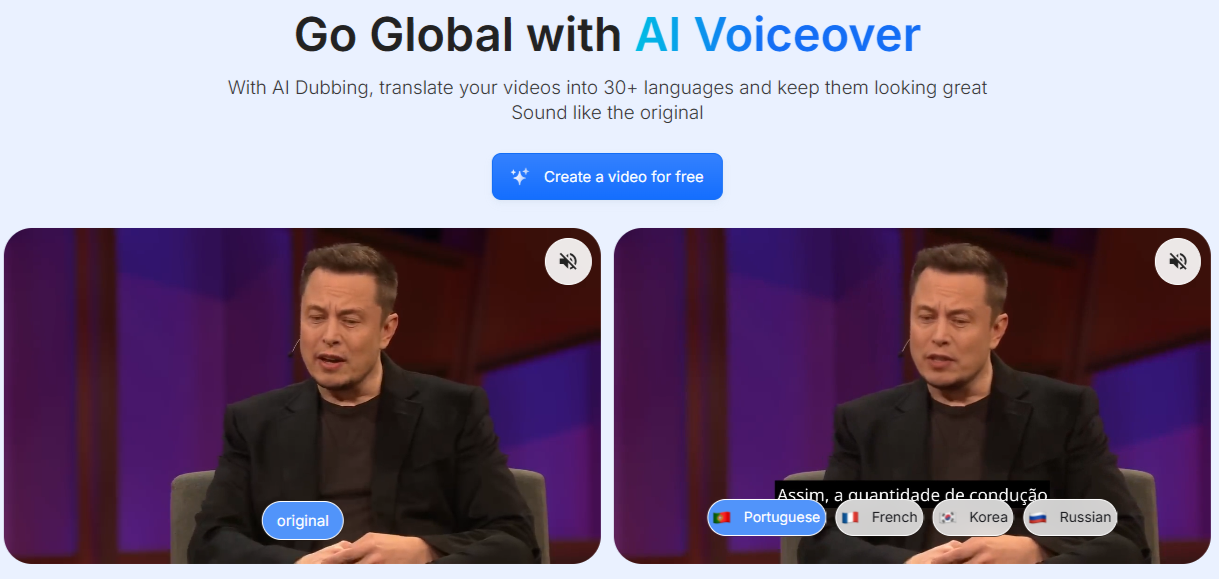
Task: Open the original speaker video thumbnail
Action: [303, 396]
